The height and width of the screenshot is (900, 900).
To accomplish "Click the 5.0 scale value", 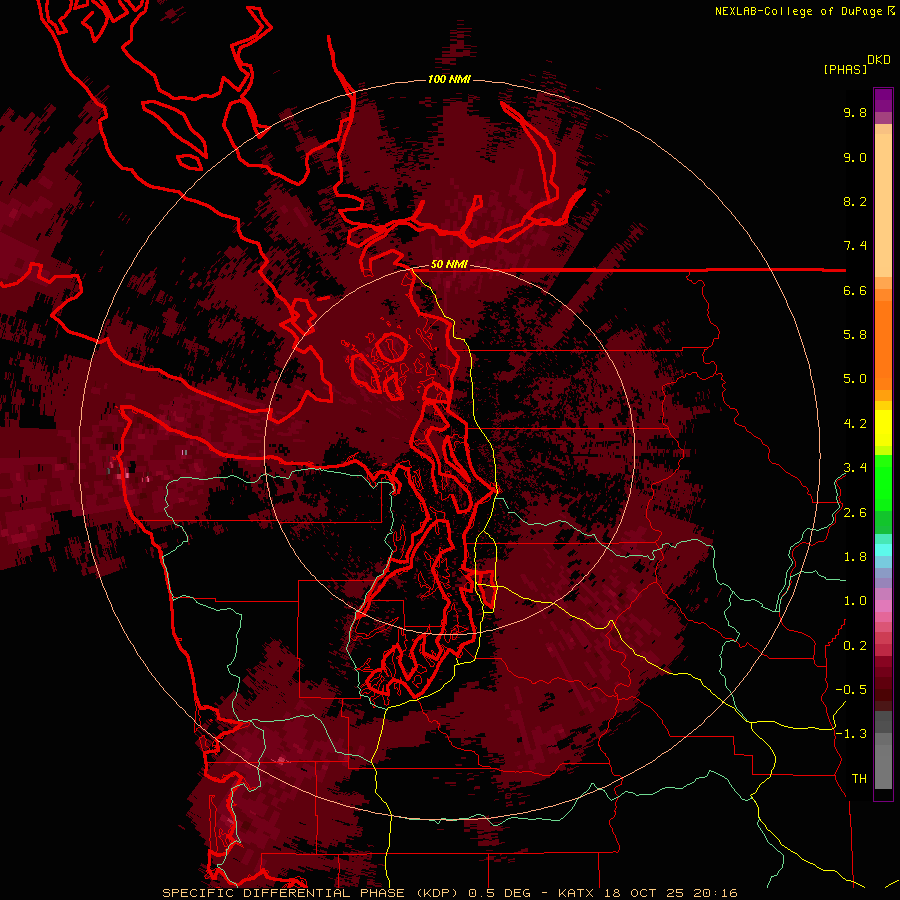I will pyautogui.click(x=855, y=379).
